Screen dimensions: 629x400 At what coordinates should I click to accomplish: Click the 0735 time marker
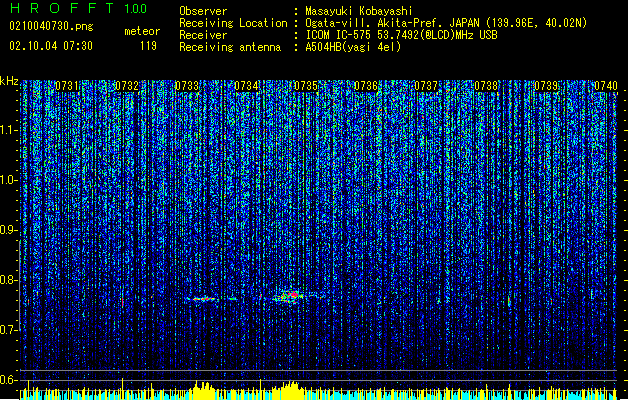tap(306, 86)
